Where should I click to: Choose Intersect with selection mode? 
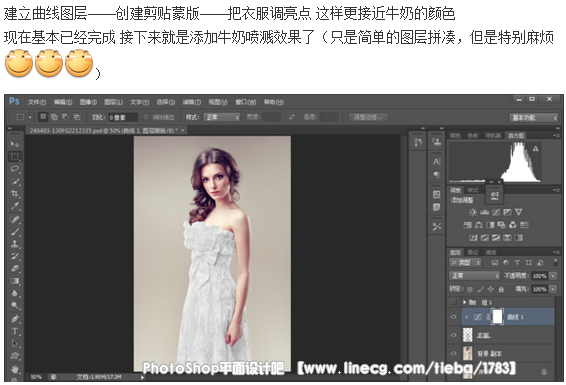point(77,117)
